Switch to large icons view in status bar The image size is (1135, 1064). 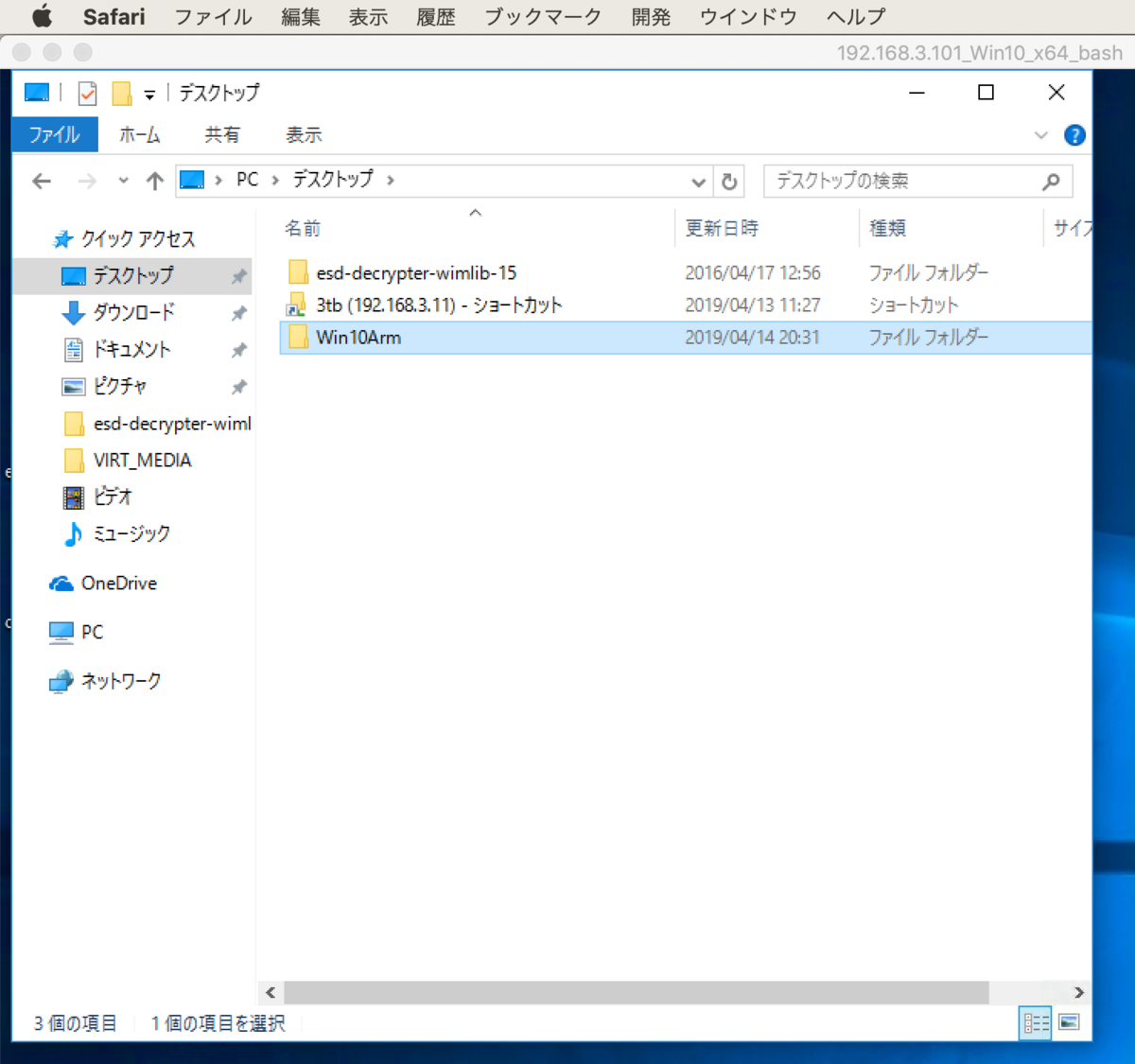click(x=1069, y=1022)
